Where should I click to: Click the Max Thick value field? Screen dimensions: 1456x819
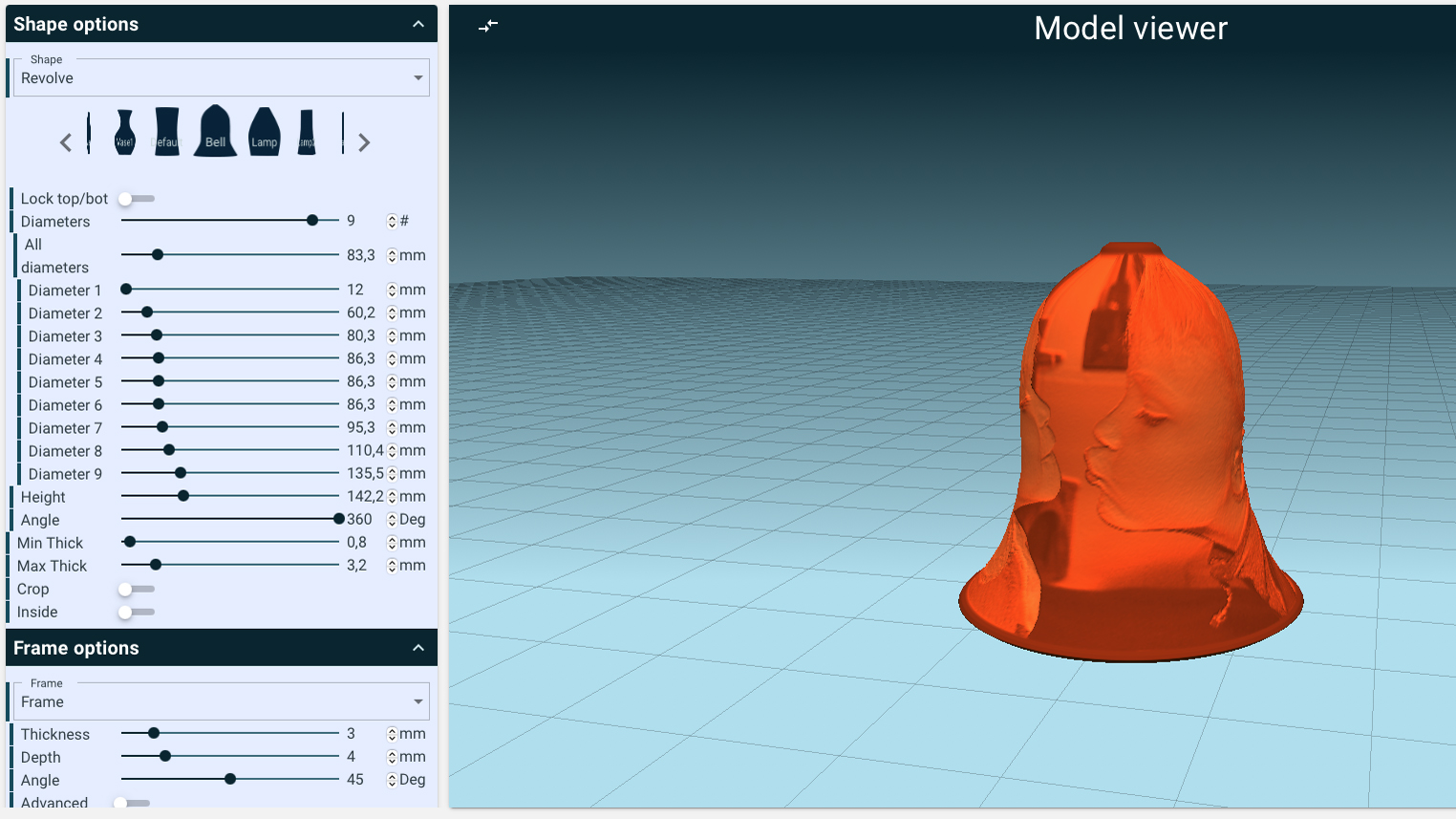click(362, 566)
